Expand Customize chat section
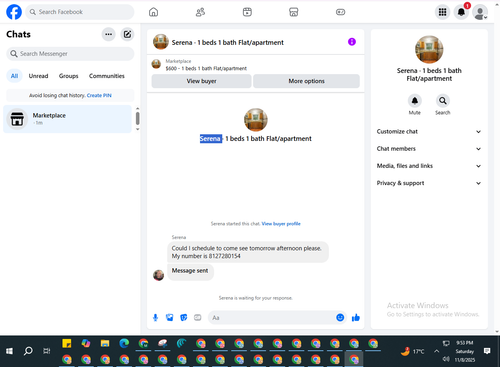 (x=429, y=131)
